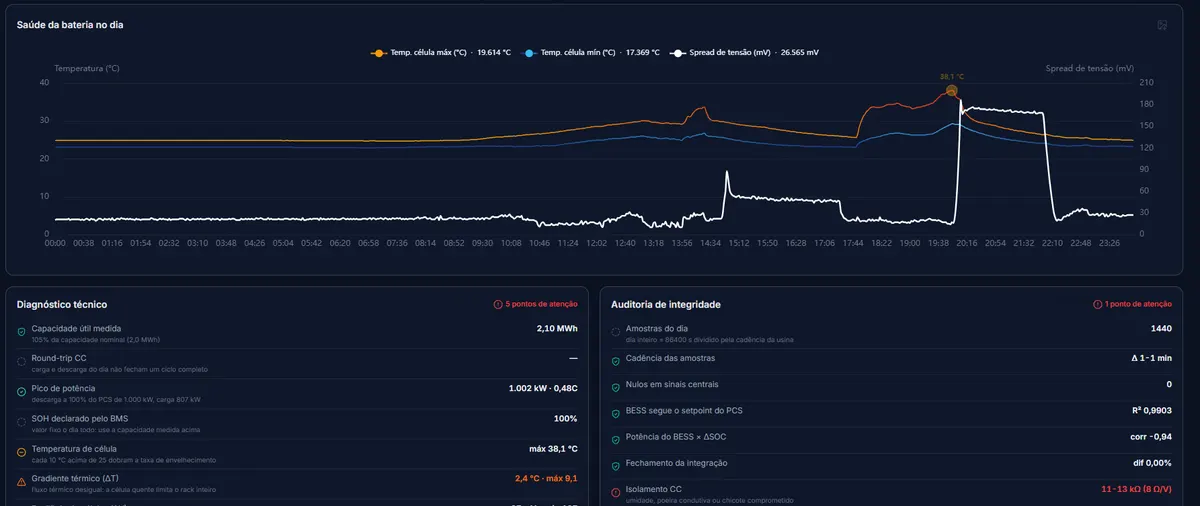This screenshot has width=1200, height=506.
Task: Click the '2,10 MWh' capacity value
Action: 557,328
